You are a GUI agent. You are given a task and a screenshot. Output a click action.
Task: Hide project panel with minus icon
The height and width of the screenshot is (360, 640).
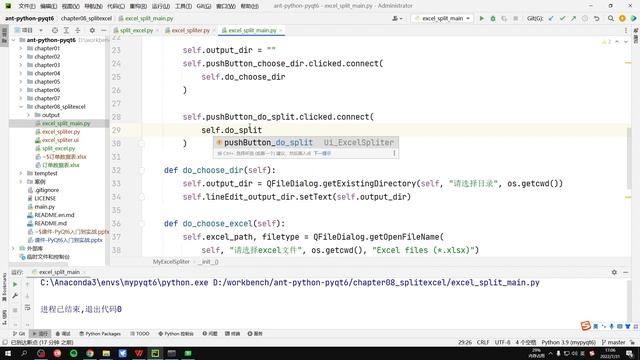point(103,30)
